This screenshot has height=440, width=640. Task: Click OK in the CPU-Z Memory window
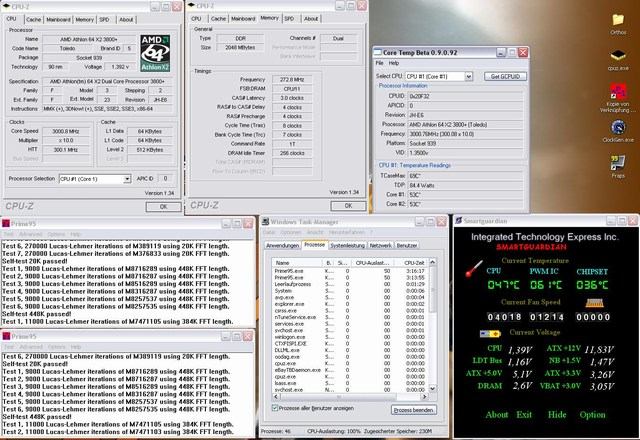pyautogui.click(x=348, y=206)
